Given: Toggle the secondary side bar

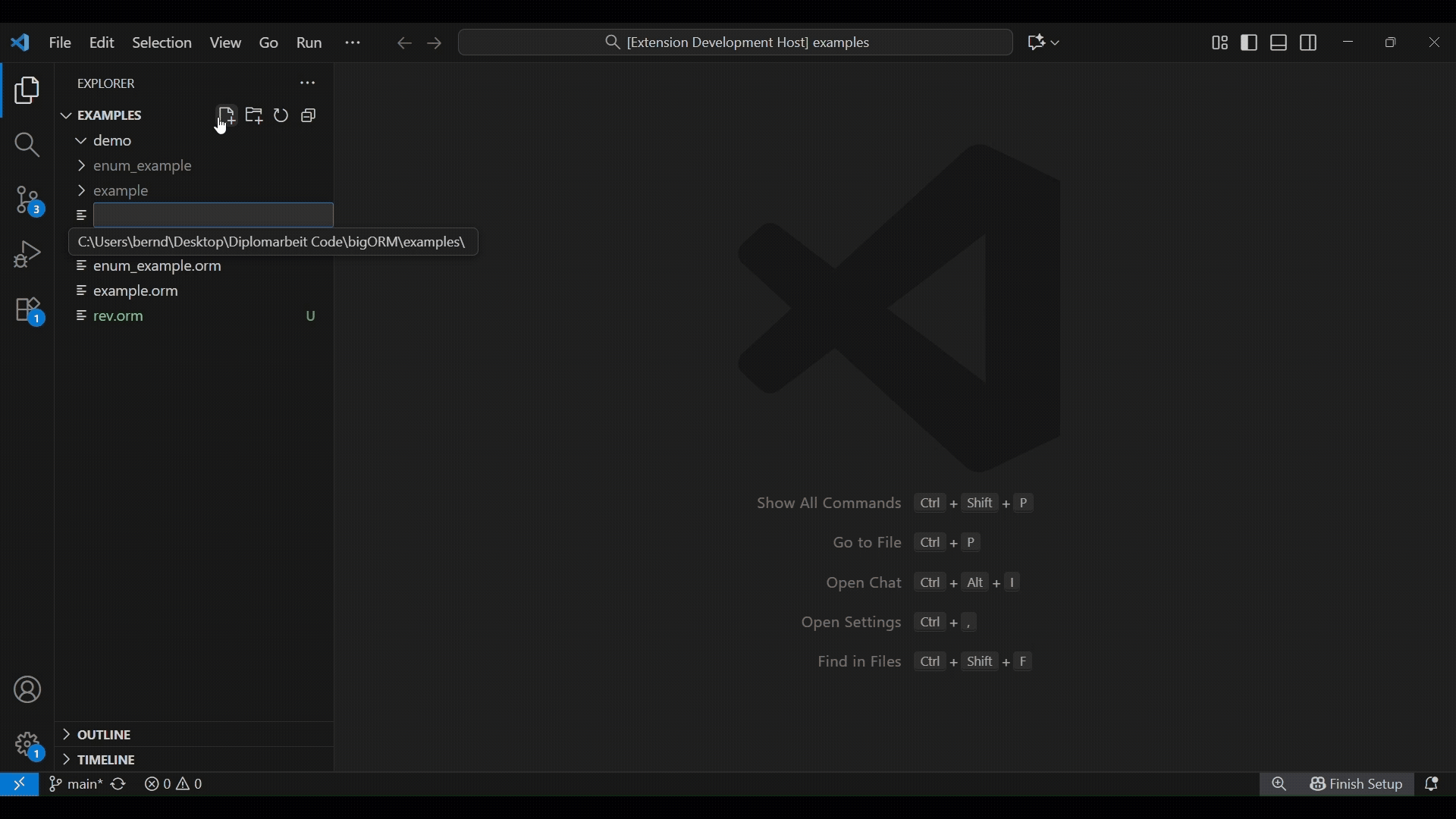Looking at the screenshot, I should coord(1310,43).
